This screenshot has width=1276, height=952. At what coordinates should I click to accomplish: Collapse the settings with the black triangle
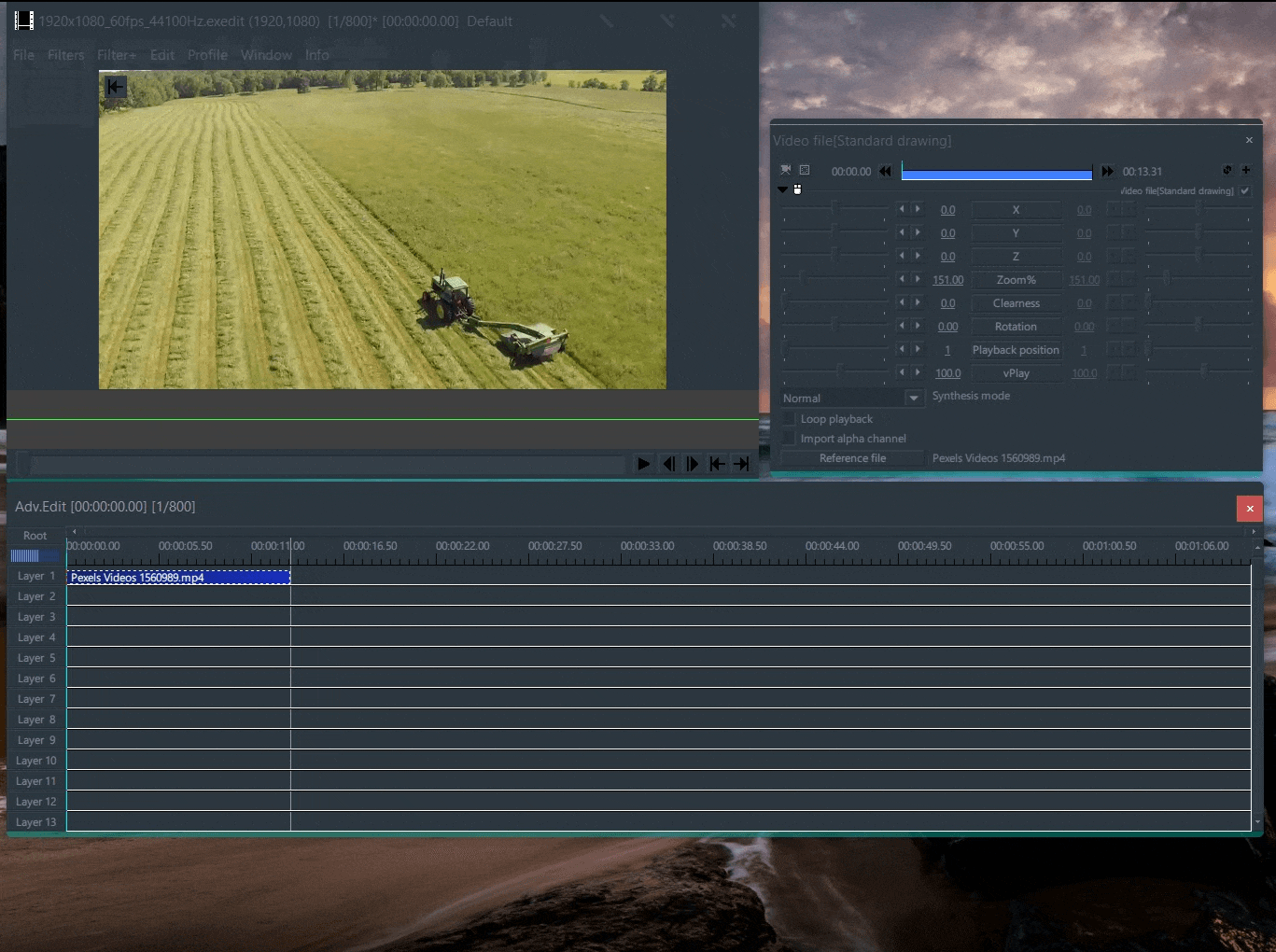coord(782,190)
